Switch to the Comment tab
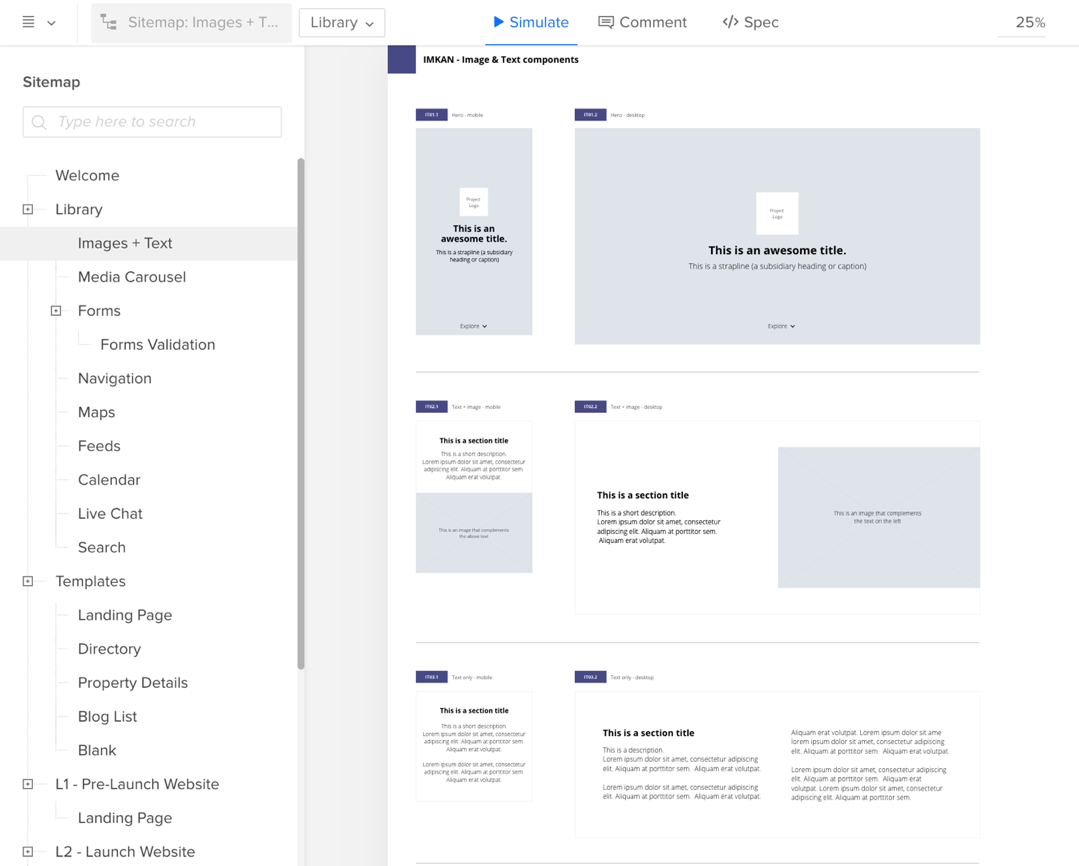 pos(643,22)
